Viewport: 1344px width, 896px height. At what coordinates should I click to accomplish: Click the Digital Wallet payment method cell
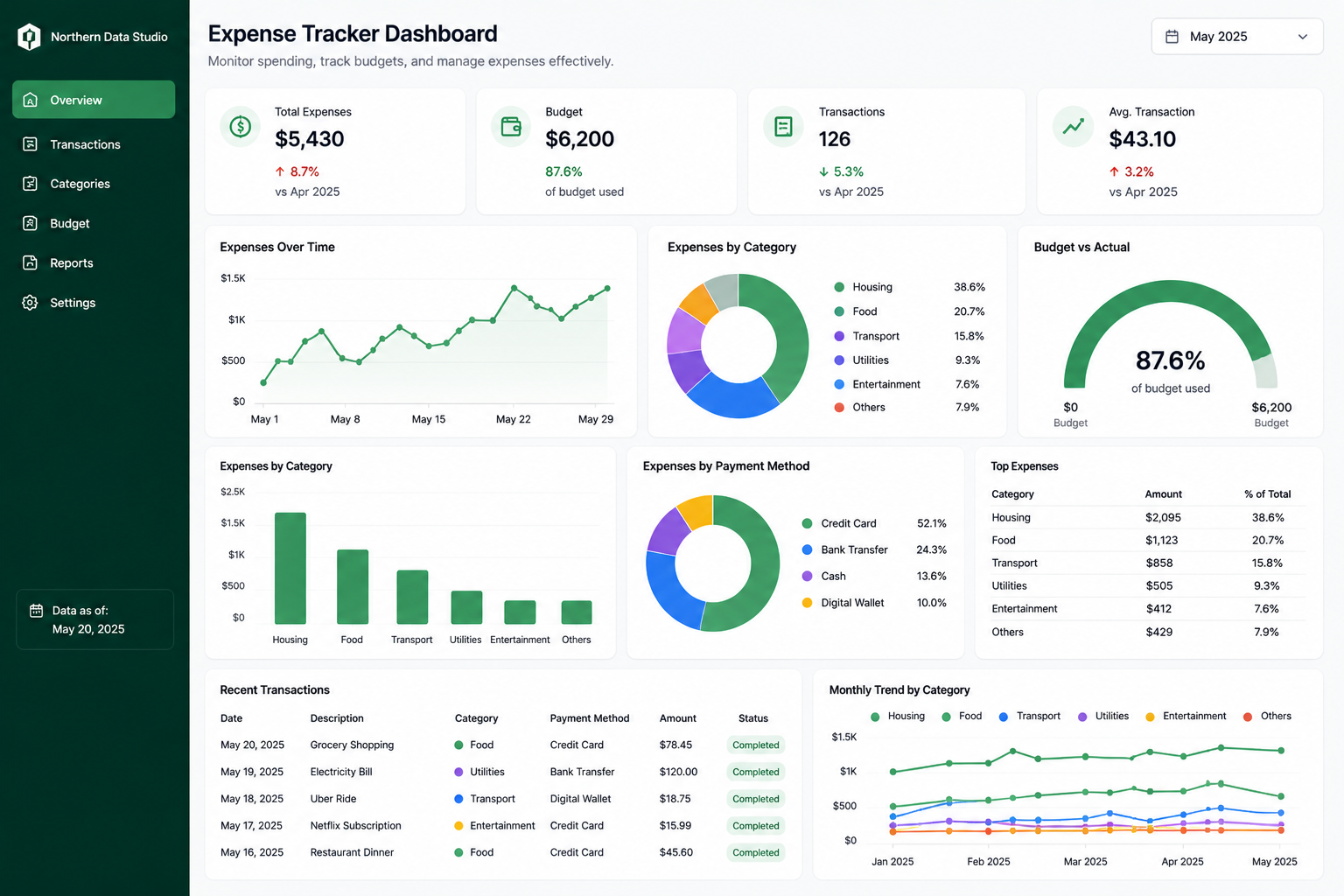(580, 799)
